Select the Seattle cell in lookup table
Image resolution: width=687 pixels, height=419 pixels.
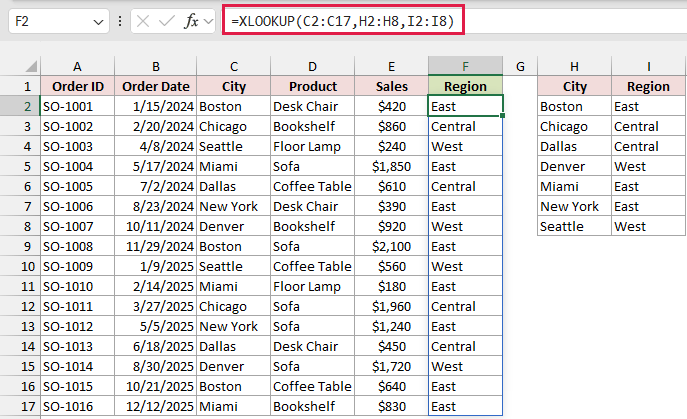click(x=574, y=227)
